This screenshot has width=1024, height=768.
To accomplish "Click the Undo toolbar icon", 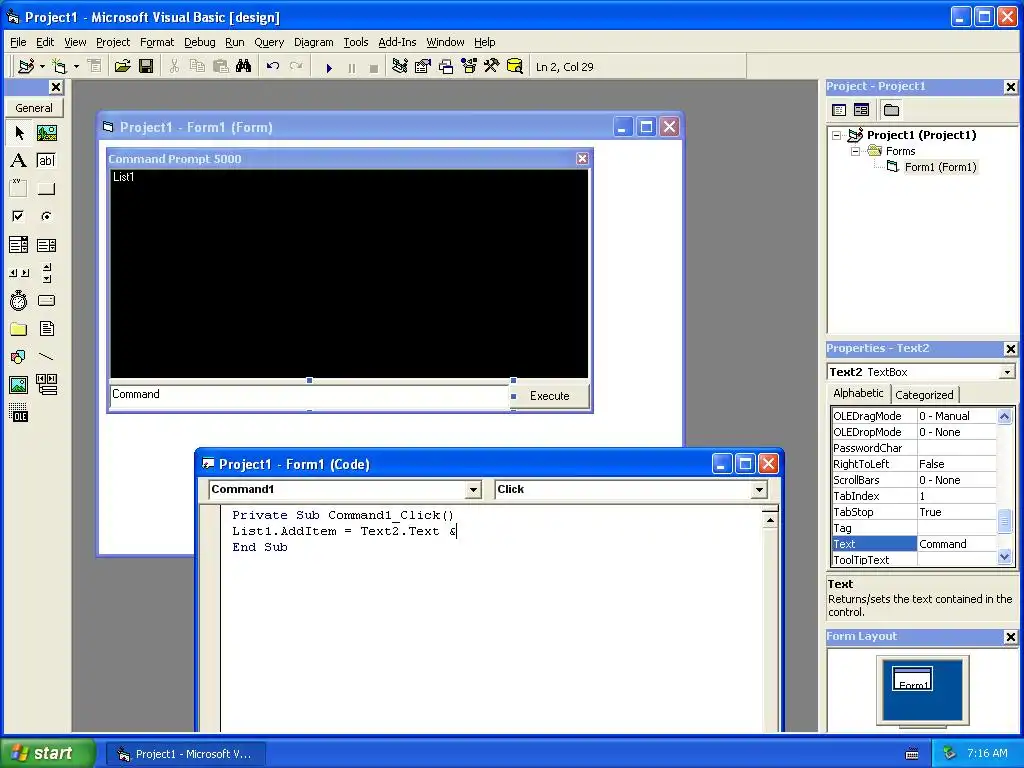I will coord(273,67).
